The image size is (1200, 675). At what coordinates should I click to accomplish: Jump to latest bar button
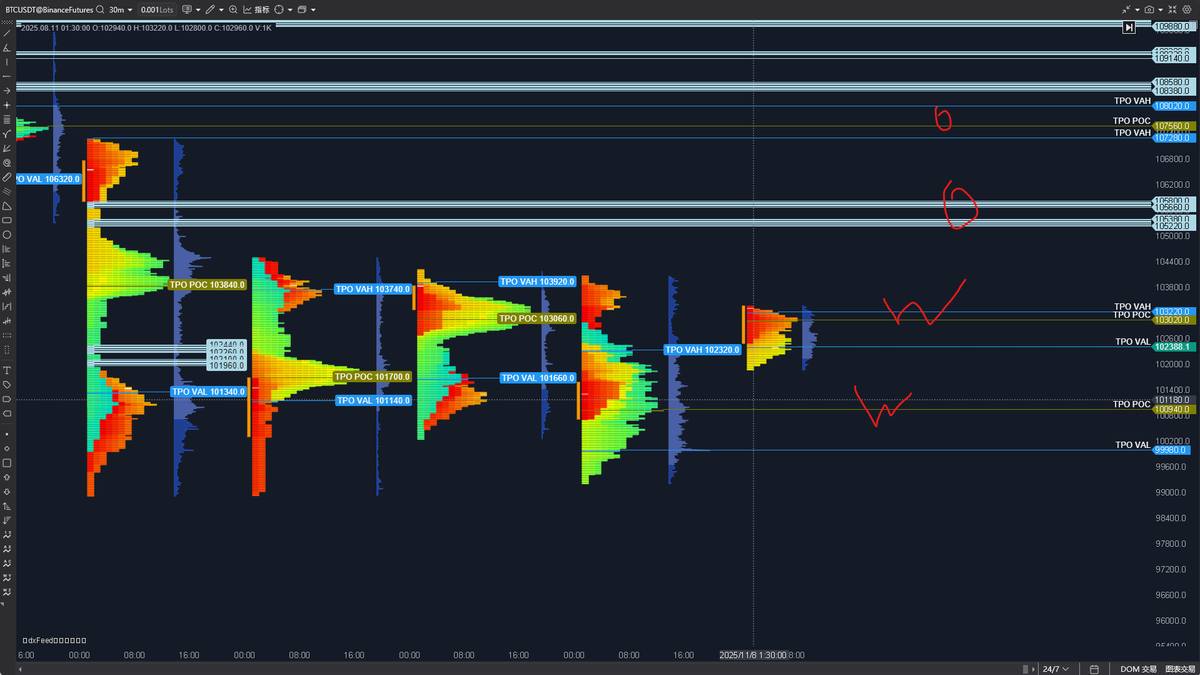click(x=1129, y=28)
